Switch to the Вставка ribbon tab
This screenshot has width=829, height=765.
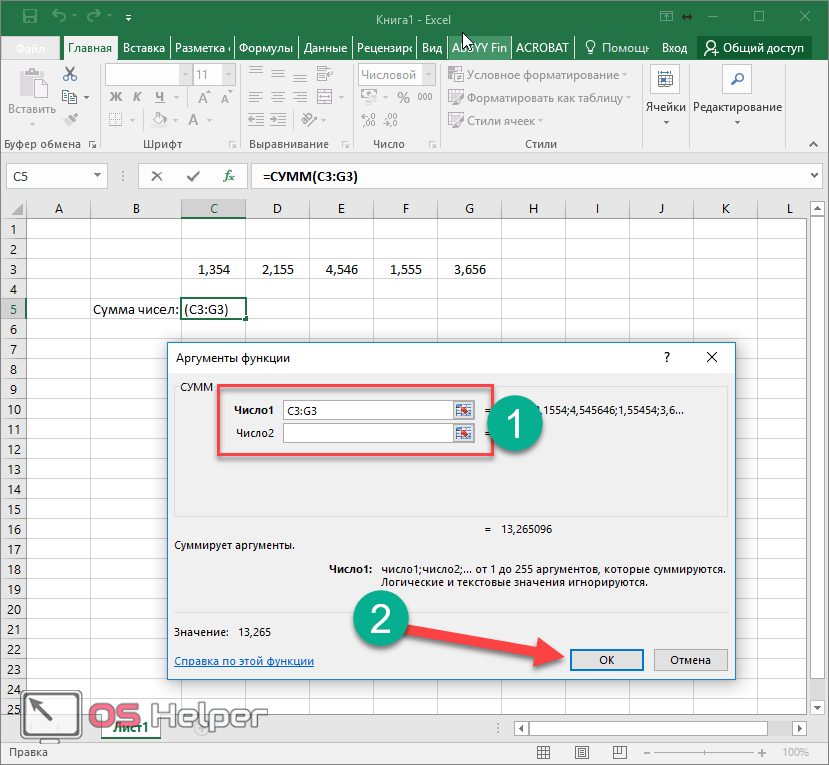pos(144,48)
